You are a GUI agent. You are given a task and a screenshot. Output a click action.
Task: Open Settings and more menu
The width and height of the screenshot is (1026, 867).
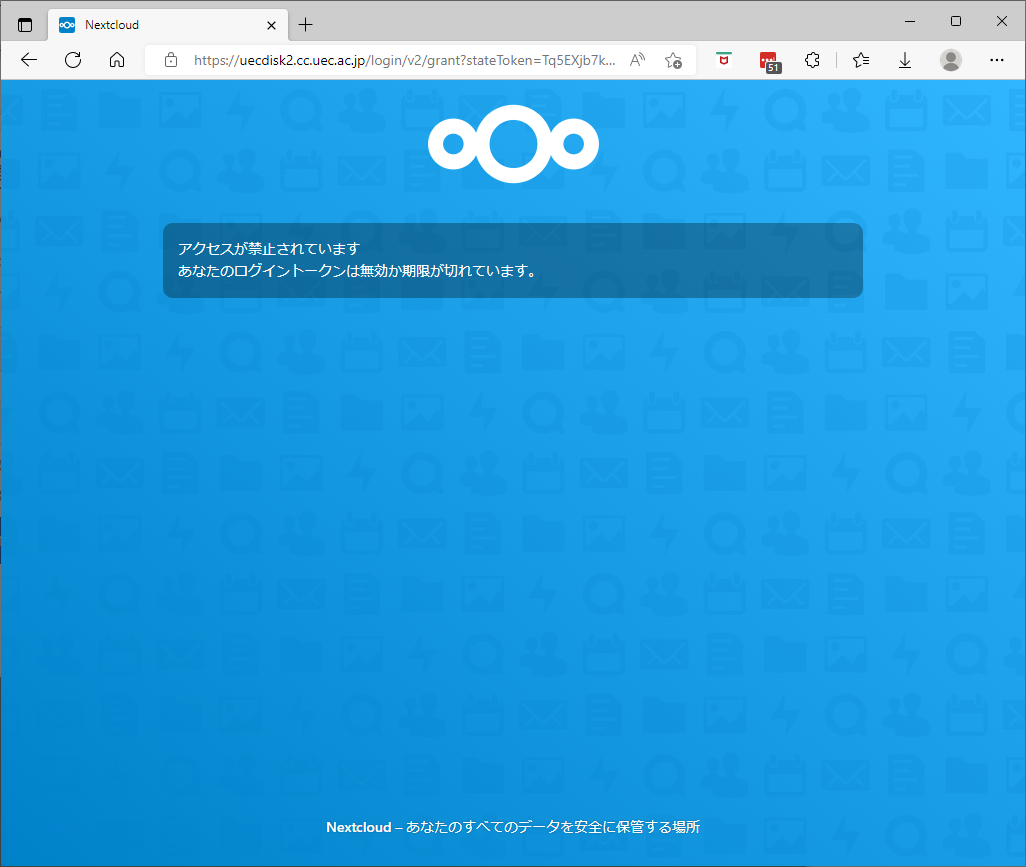coord(997,60)
